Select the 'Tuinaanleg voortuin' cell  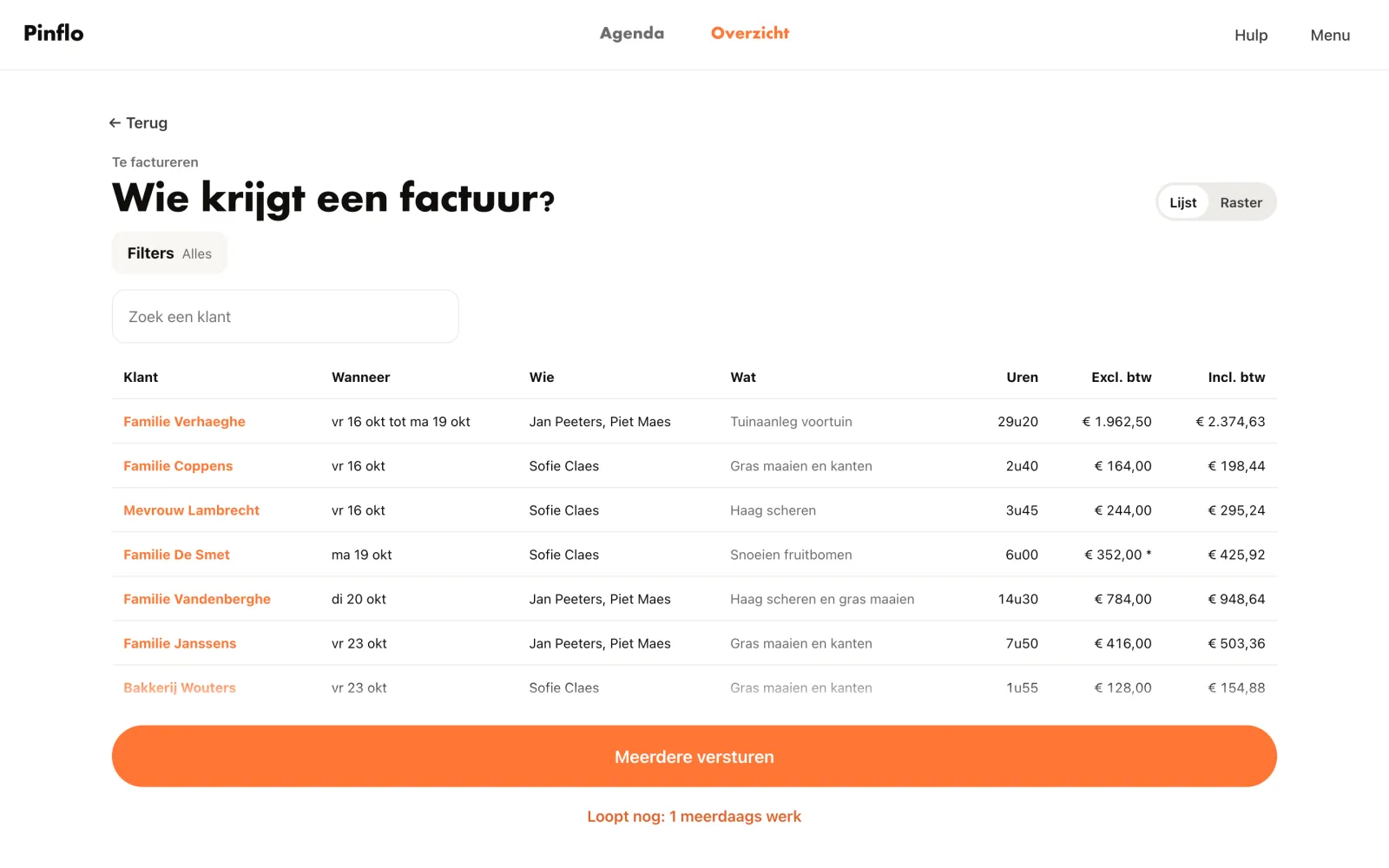pos(791,422)
